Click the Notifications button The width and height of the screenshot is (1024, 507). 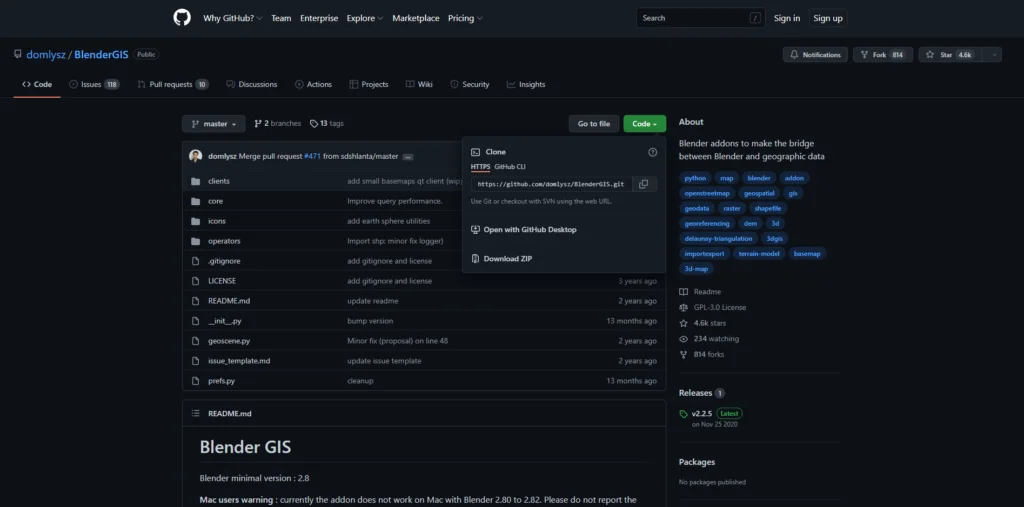coord(815,55)
